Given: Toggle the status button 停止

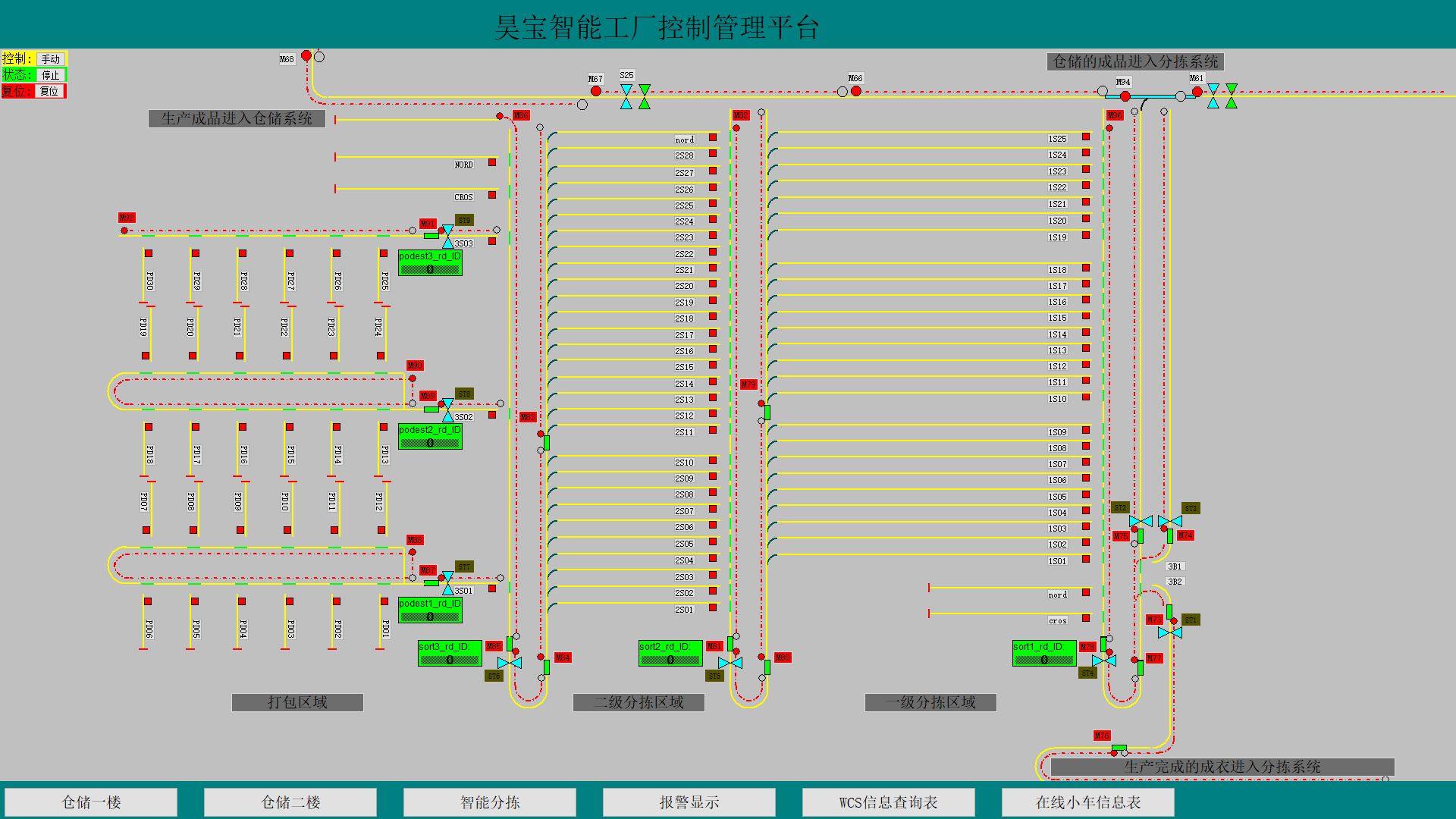Looking at the screenshot, I should [x=51, y=75].
